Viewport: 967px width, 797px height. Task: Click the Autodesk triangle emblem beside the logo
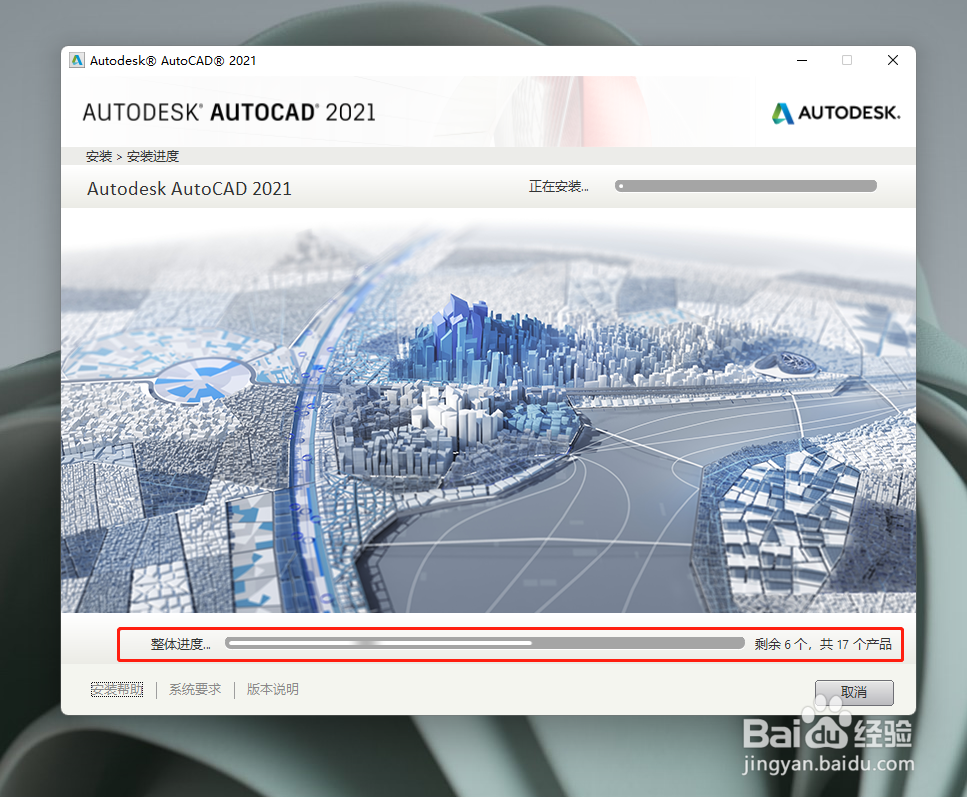(783, 112)
